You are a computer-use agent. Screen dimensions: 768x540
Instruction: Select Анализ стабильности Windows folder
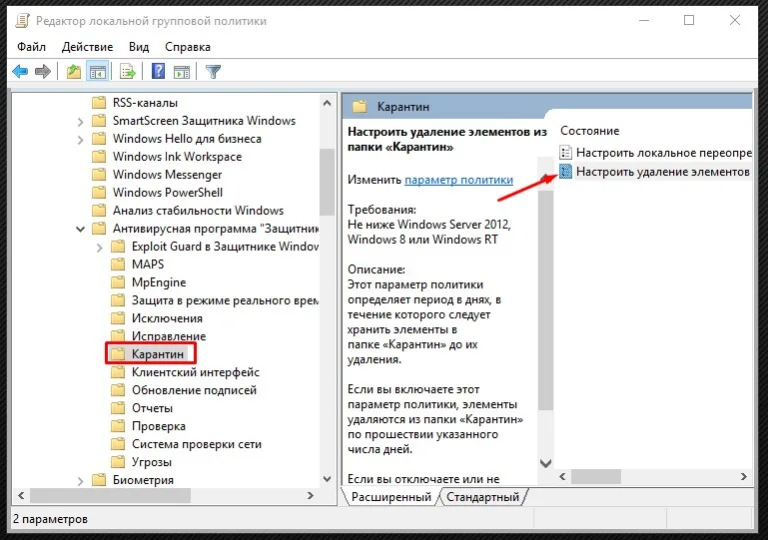(x=198, y=210)
